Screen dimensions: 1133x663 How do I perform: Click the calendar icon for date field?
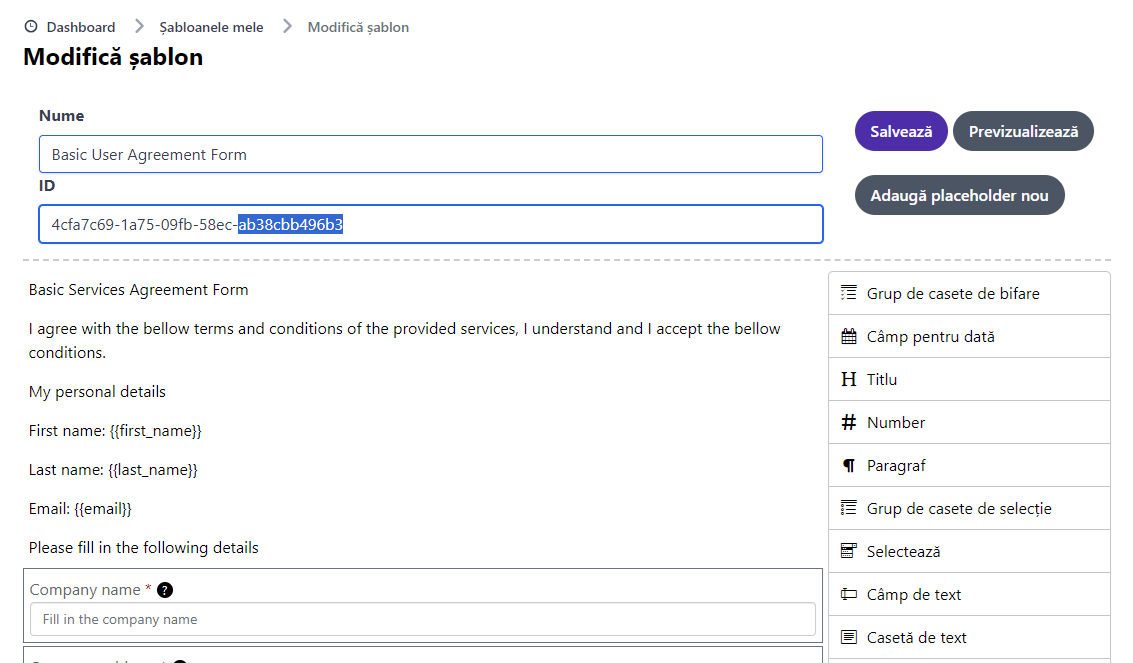849,337
